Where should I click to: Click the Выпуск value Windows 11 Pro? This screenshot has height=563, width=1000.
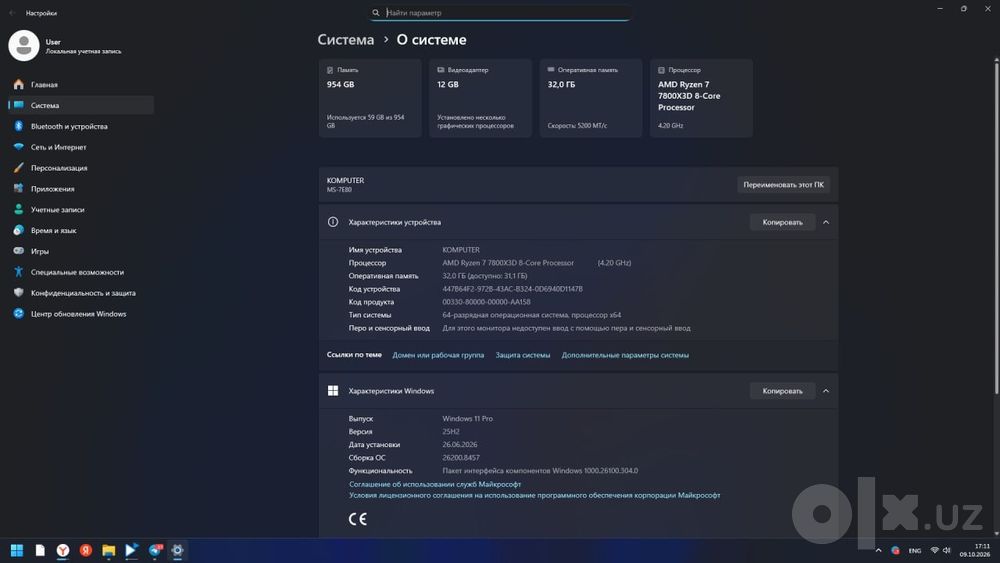coord(467,419)
